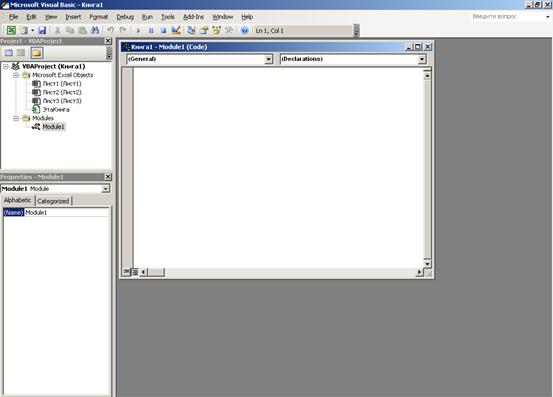Maximize the Книга1 - Module1 (Code) window
The image size is (553, 397).
pyautogui.click(x=418, y=47)
